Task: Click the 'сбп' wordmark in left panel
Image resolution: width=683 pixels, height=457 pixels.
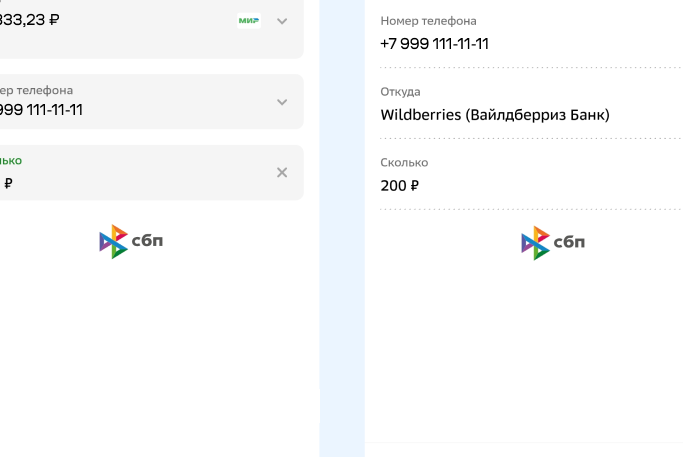Action: 147,242
